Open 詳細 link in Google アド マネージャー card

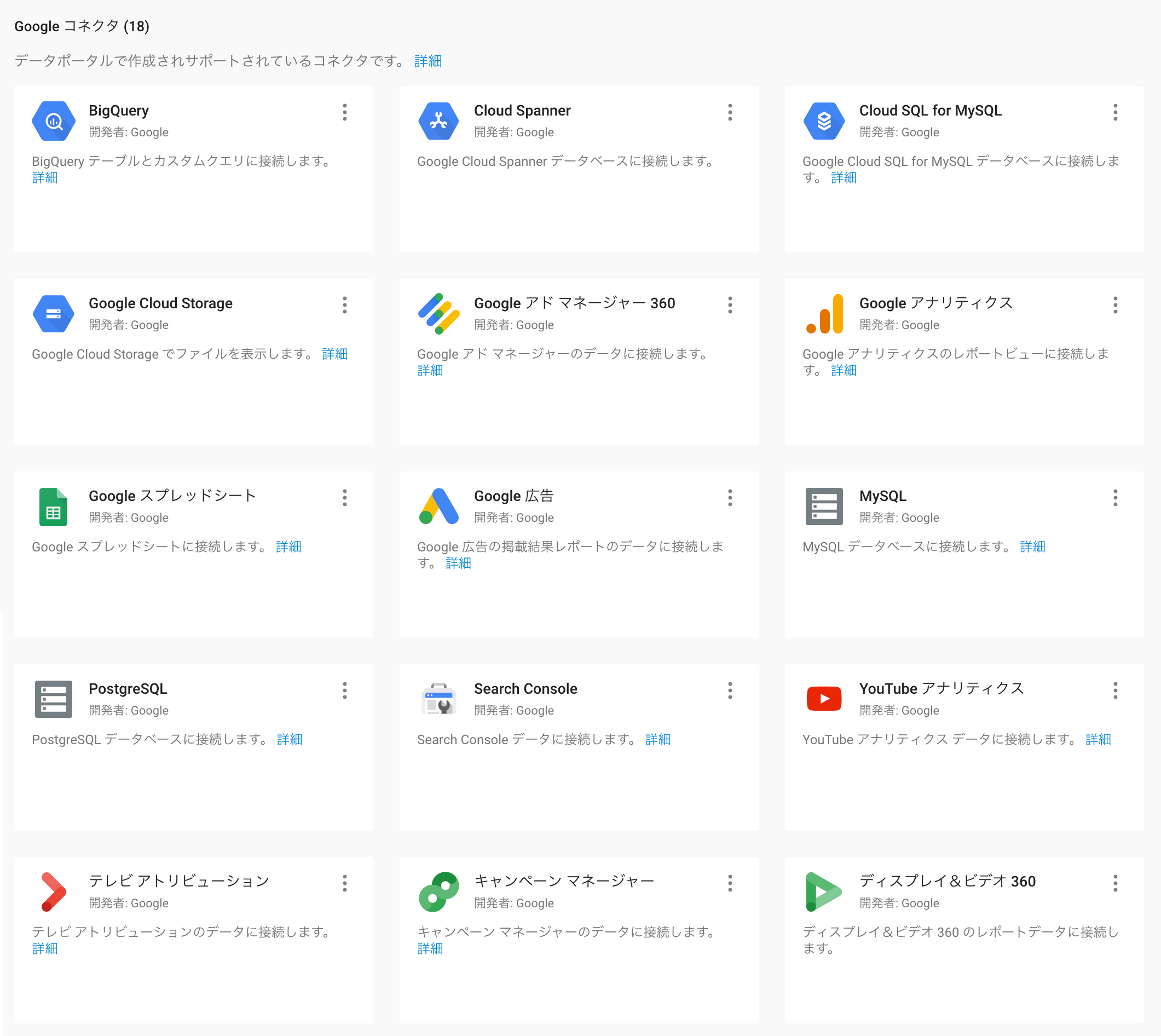[430, 371]
